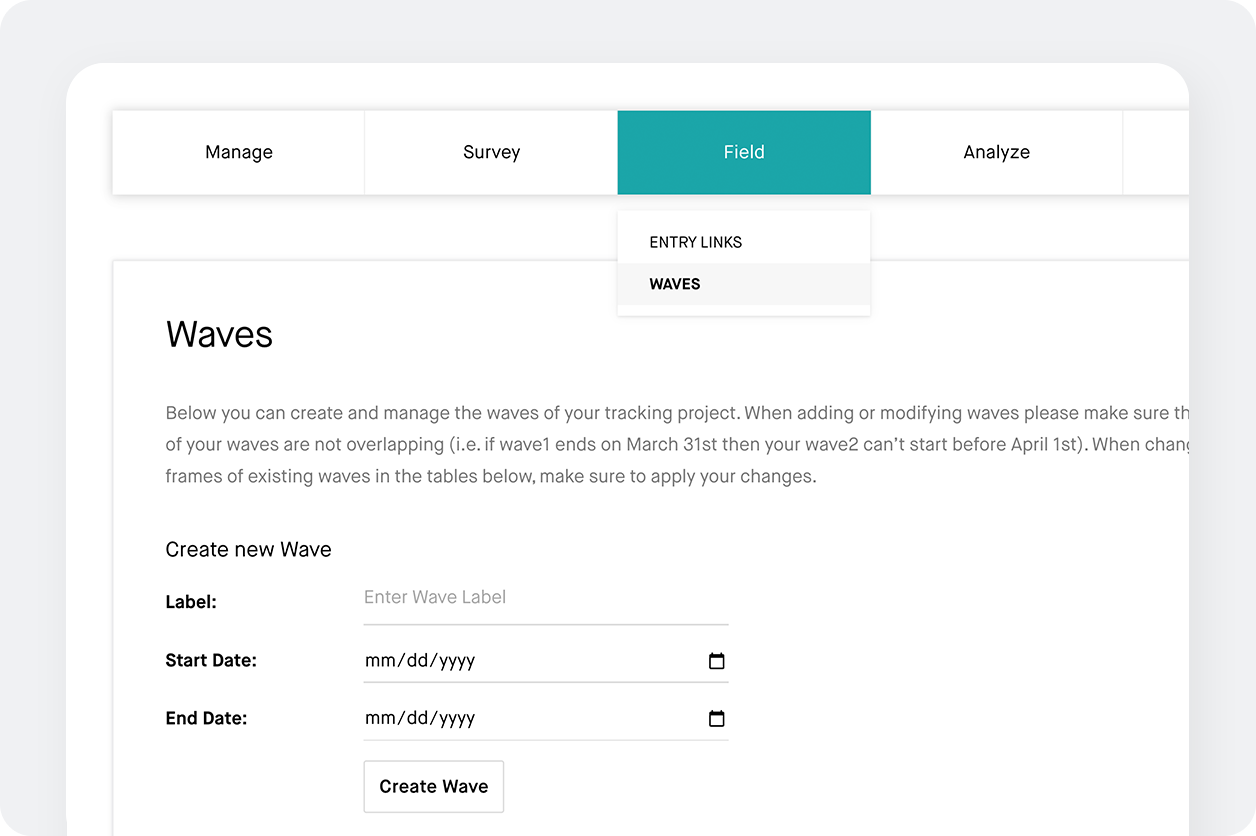Open the Survey tab
The width and height of the screenshot is (1256, 836).
(x=491, y=152)
